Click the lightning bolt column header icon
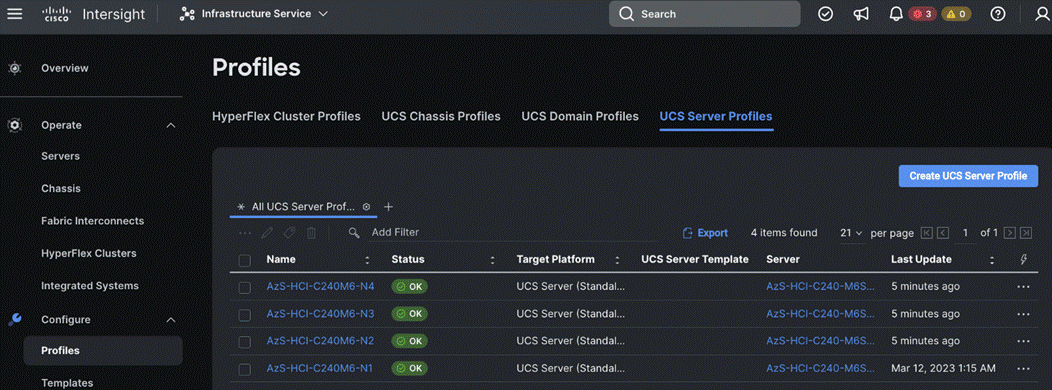The image size is (1052, 390). pyautogui.click(x=1023, y=260)
